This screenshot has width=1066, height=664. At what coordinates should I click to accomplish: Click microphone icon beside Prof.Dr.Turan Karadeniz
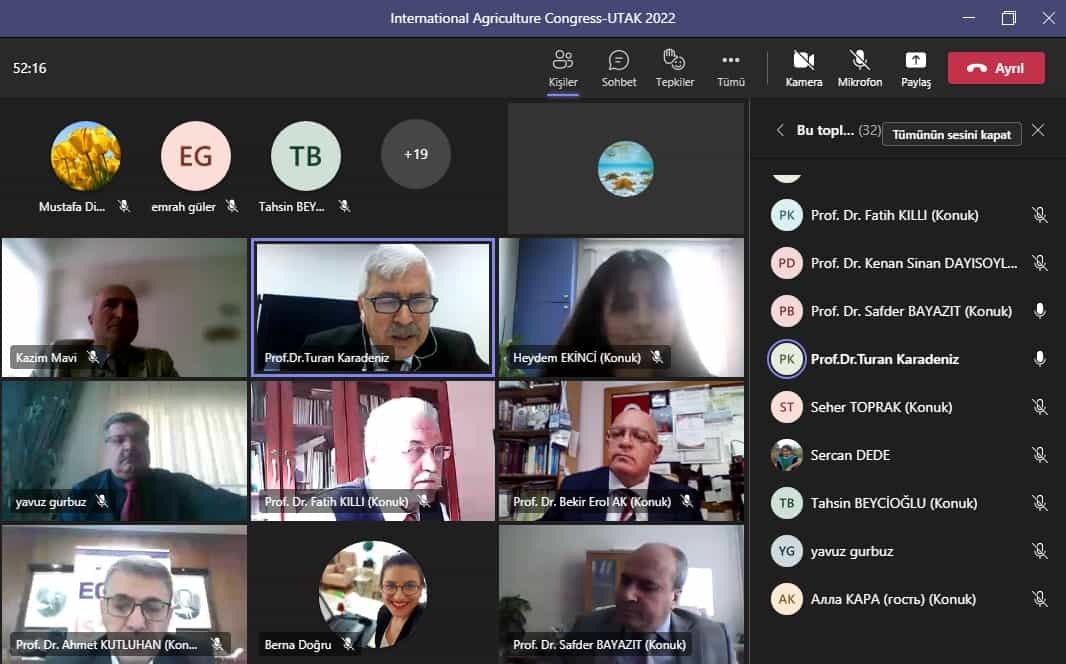point(1040,359)
